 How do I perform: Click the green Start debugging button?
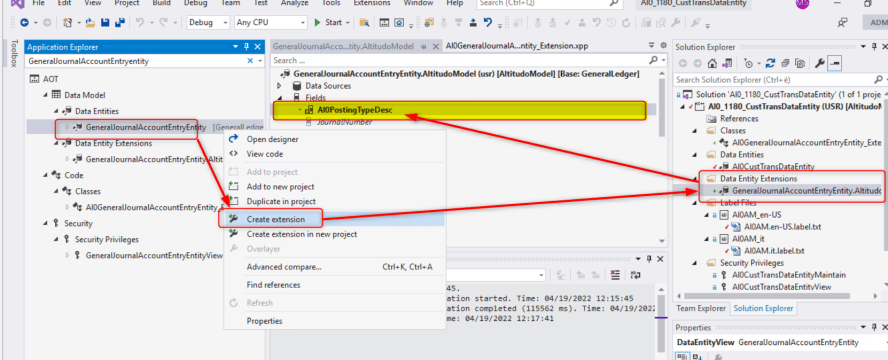click(x=328, y=23)
